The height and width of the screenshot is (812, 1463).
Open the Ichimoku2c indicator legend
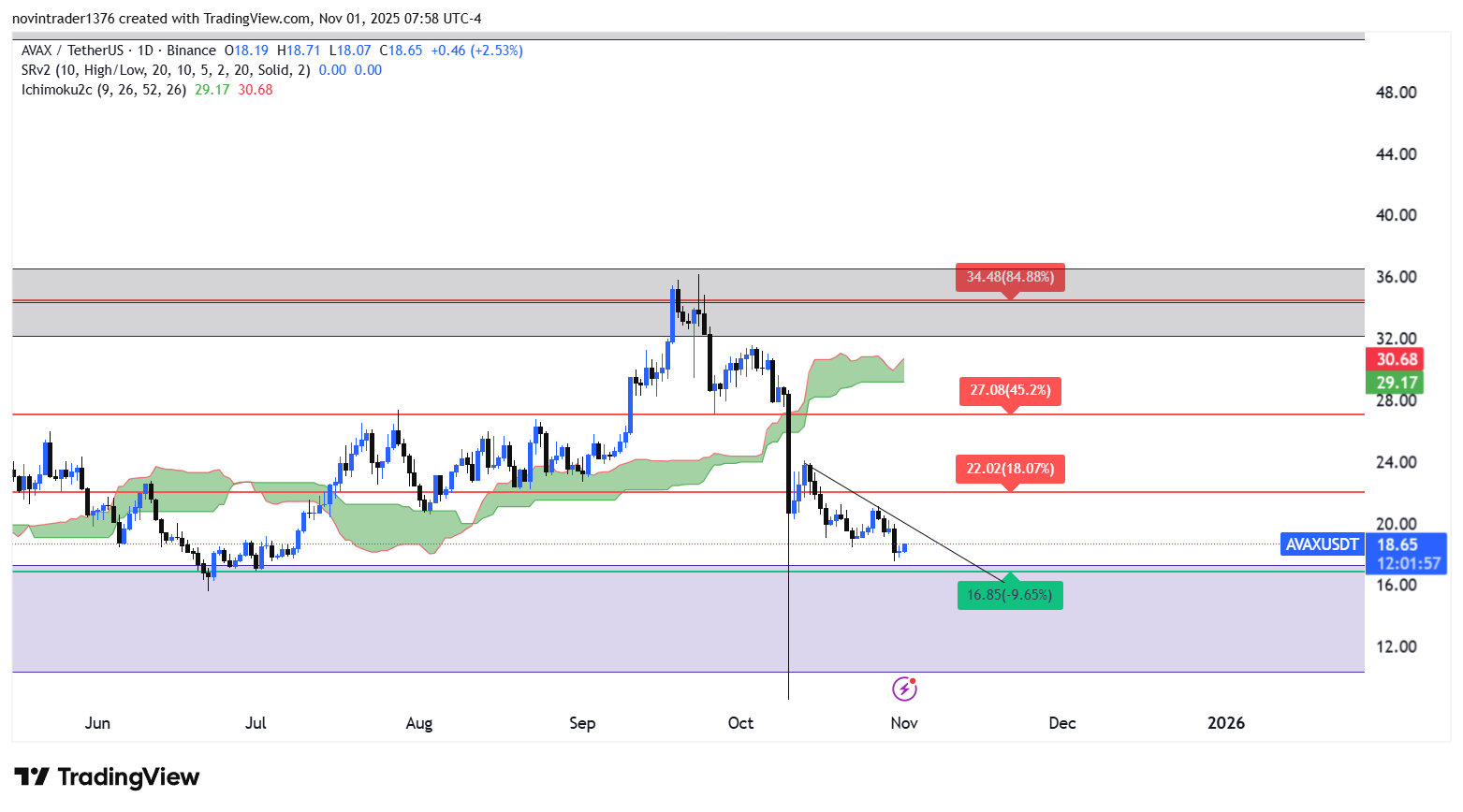pyautogui.click(x=56, y=90)
